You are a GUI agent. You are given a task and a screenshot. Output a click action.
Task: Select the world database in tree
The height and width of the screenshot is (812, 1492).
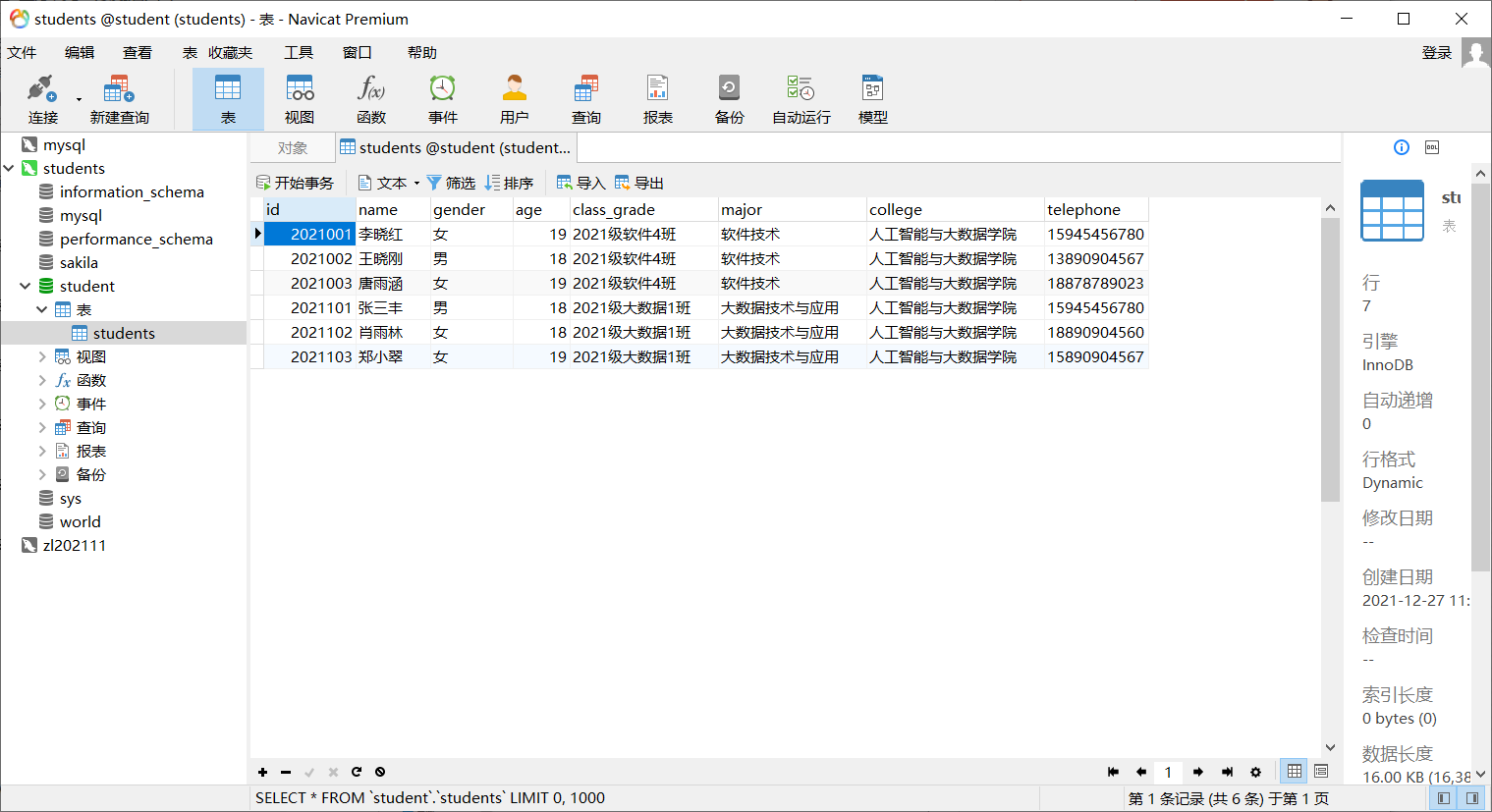[80, 521]
